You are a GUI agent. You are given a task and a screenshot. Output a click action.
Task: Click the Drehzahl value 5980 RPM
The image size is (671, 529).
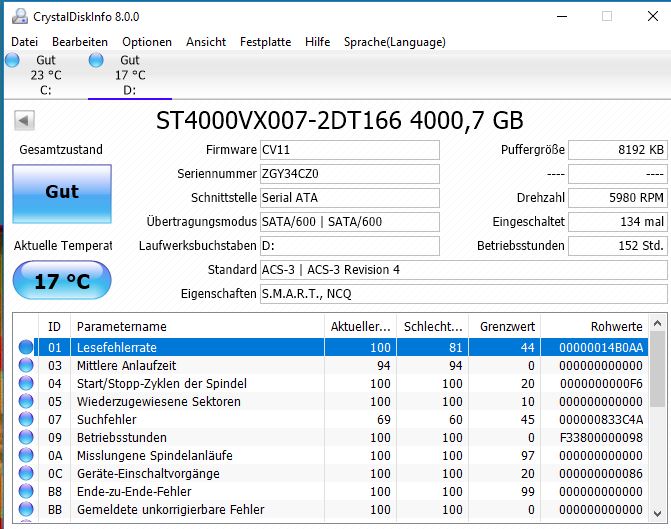point(618,198)
